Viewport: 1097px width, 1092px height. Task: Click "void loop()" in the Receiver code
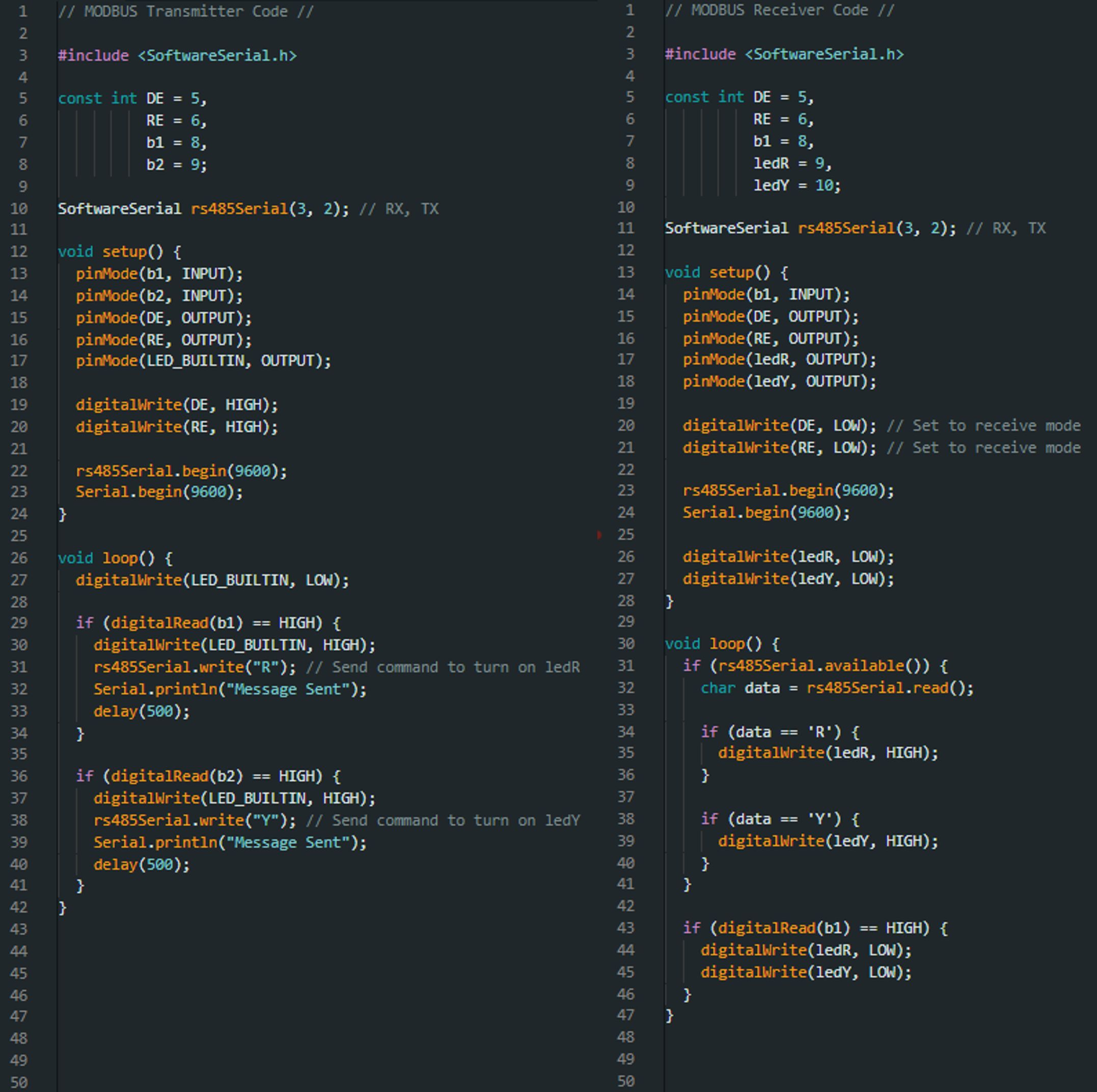click(713, 643)
